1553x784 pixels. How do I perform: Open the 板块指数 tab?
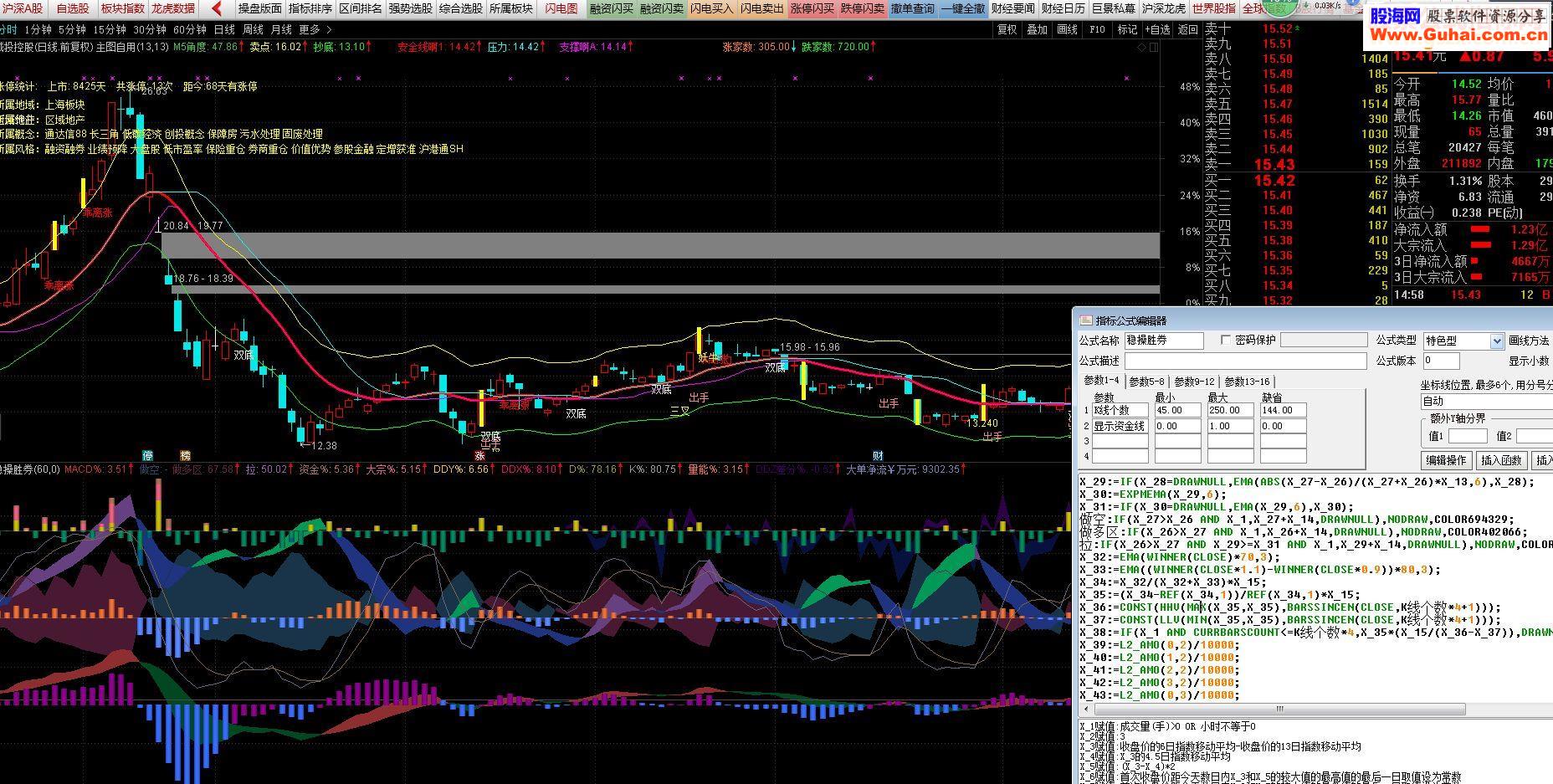(x=123, y=8)
